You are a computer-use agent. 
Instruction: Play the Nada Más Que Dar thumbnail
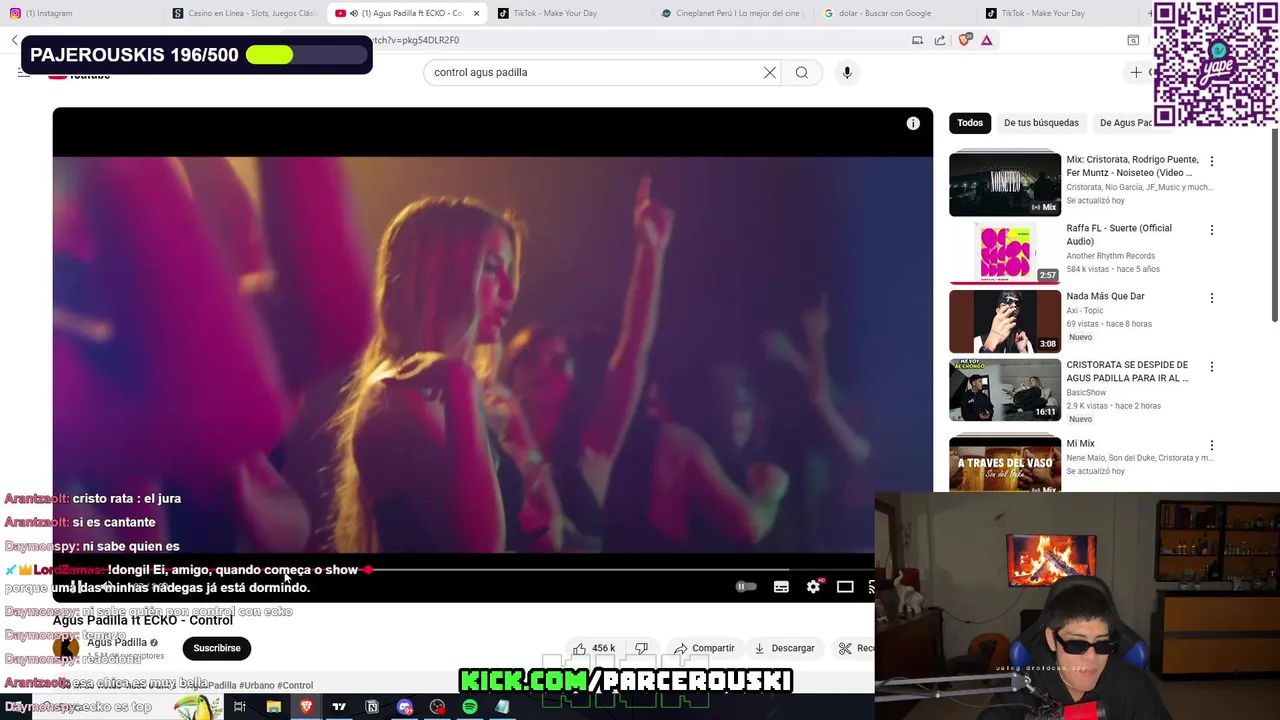(x=1005, y=321)
